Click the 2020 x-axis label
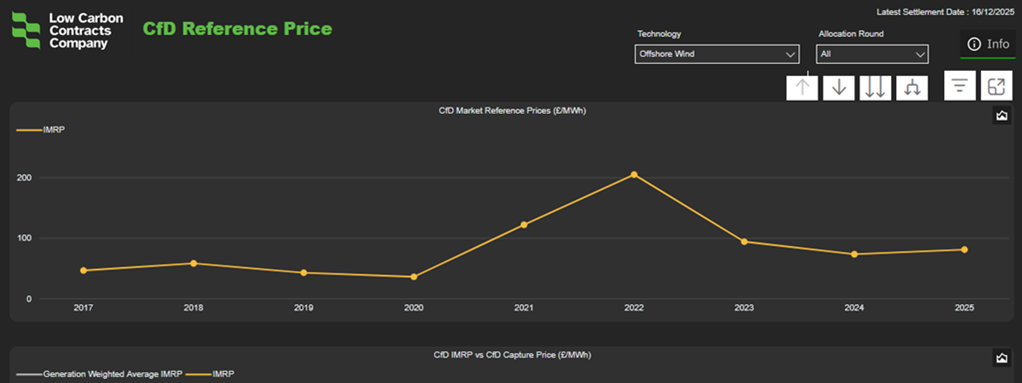 [413, 308]
